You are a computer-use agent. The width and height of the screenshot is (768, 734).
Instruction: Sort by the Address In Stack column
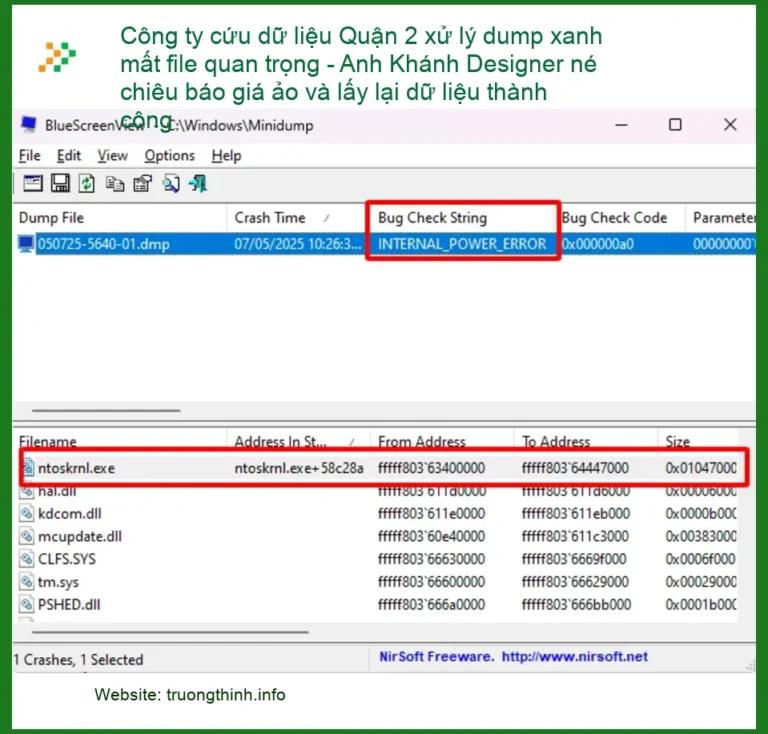click(x=298, y=441)
